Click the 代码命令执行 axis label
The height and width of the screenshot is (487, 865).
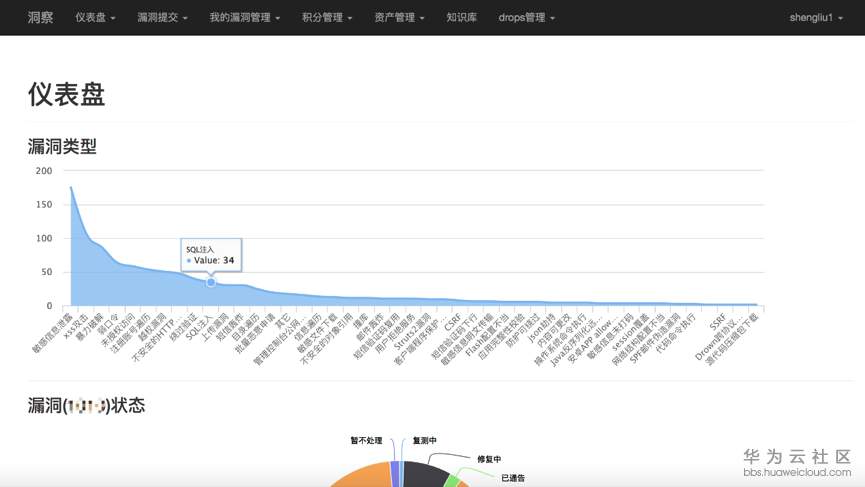tap(676, 333)
